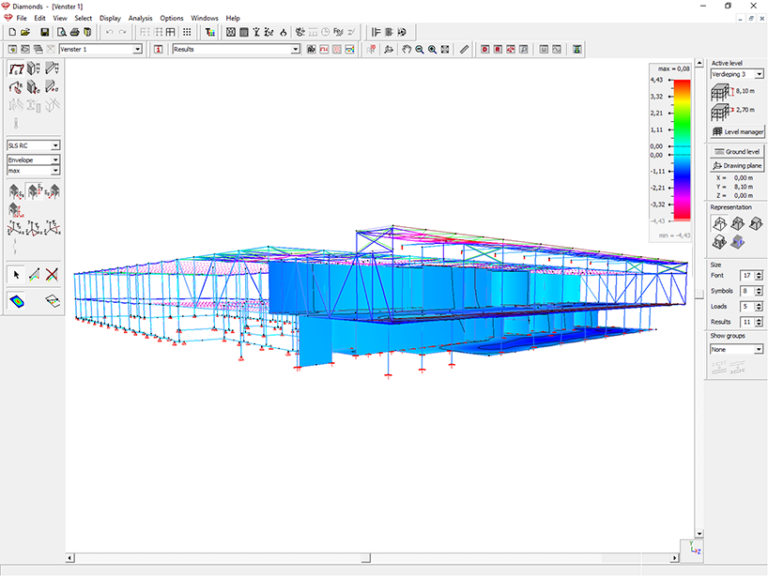Click the Save file toolbar icon
Image resolution: width=768 pixels, height=576 pixels.
click(45, 32)
